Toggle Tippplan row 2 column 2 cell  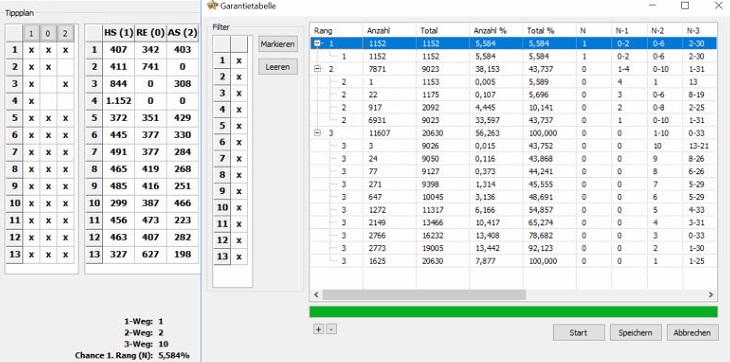pyautogui.click(x=66, y=67)
